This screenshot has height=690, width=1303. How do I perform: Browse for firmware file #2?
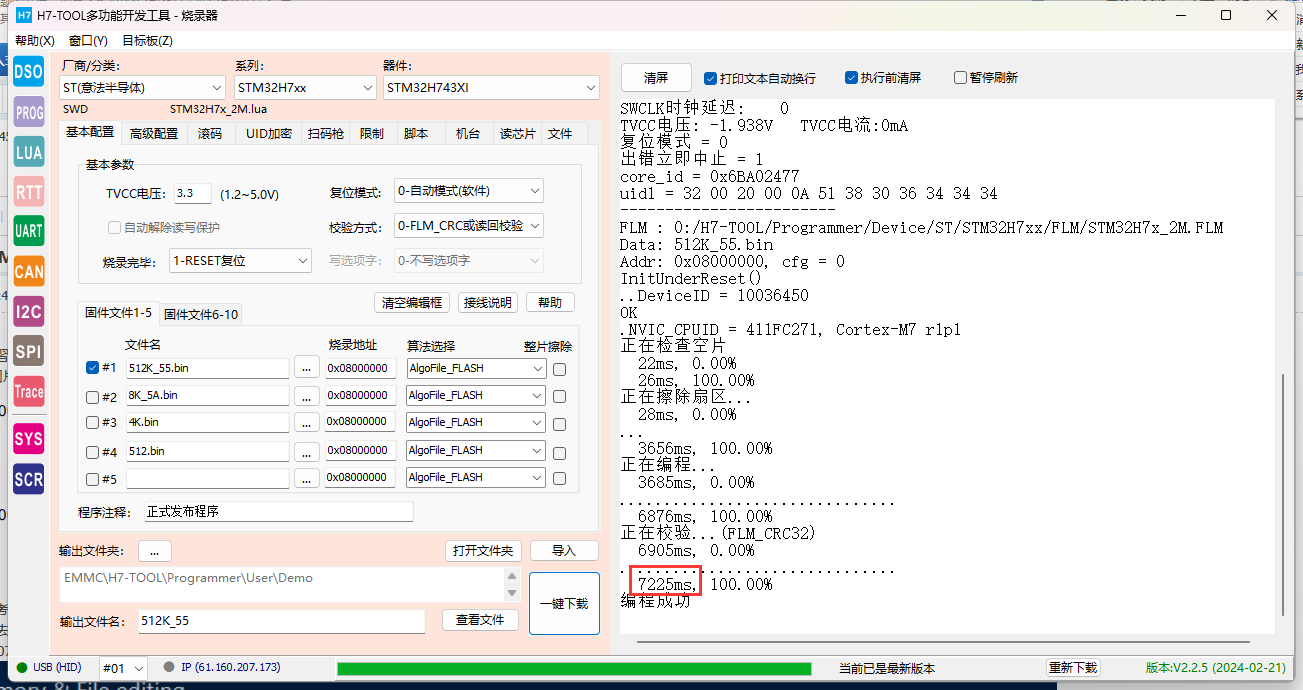point(307,395)
